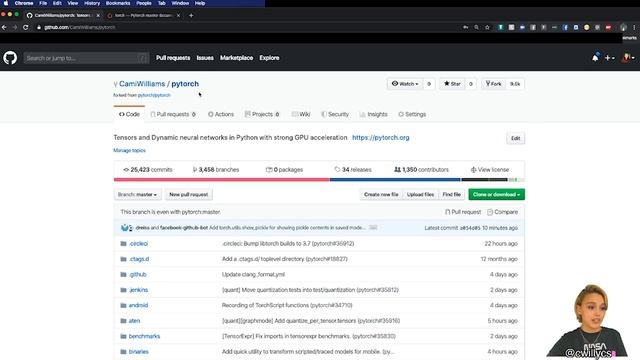Image resolution: width=640 pixels, height=360 pixels.
Task: Click Upload files
Action: [420, 195]
